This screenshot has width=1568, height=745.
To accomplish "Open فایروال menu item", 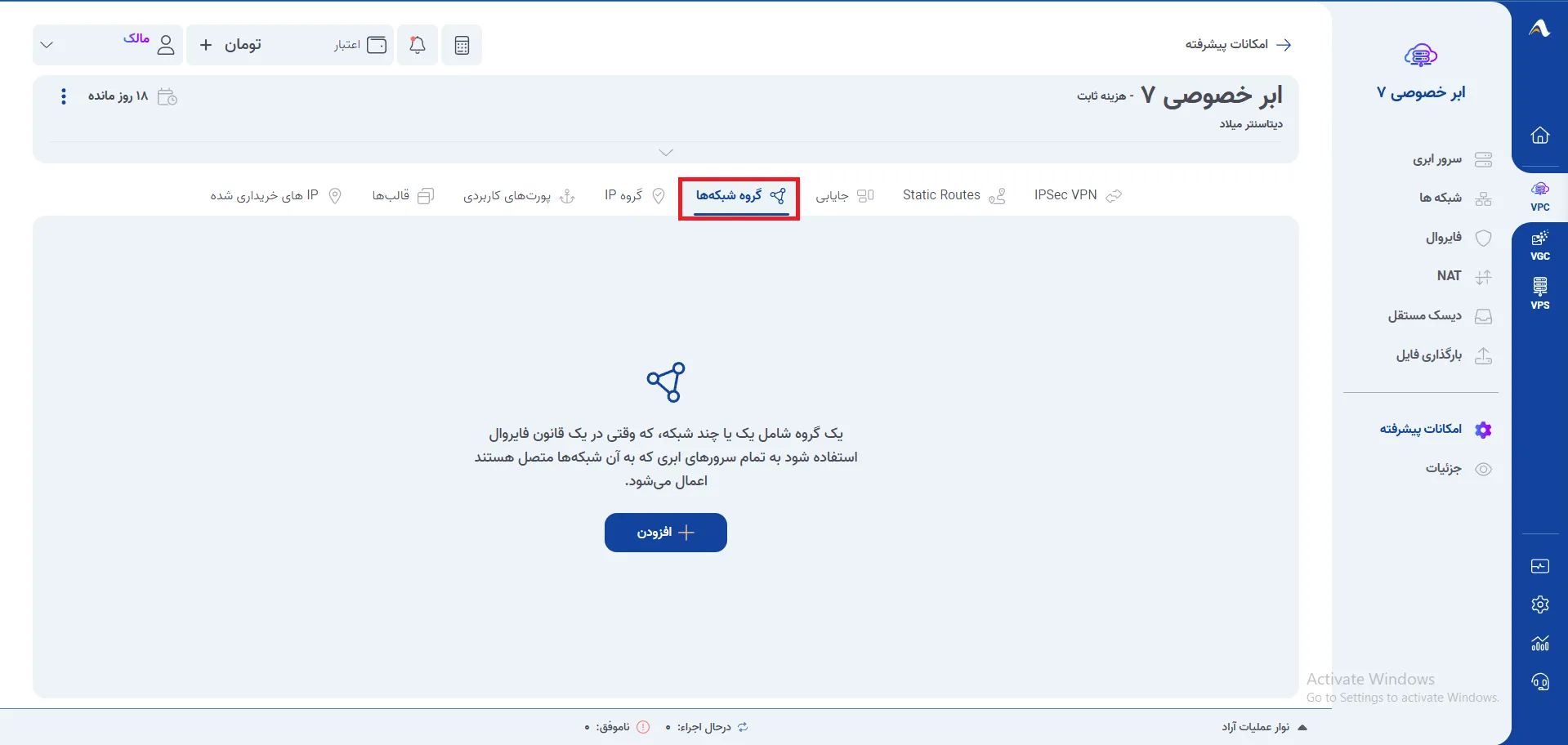I will 1459,238.
